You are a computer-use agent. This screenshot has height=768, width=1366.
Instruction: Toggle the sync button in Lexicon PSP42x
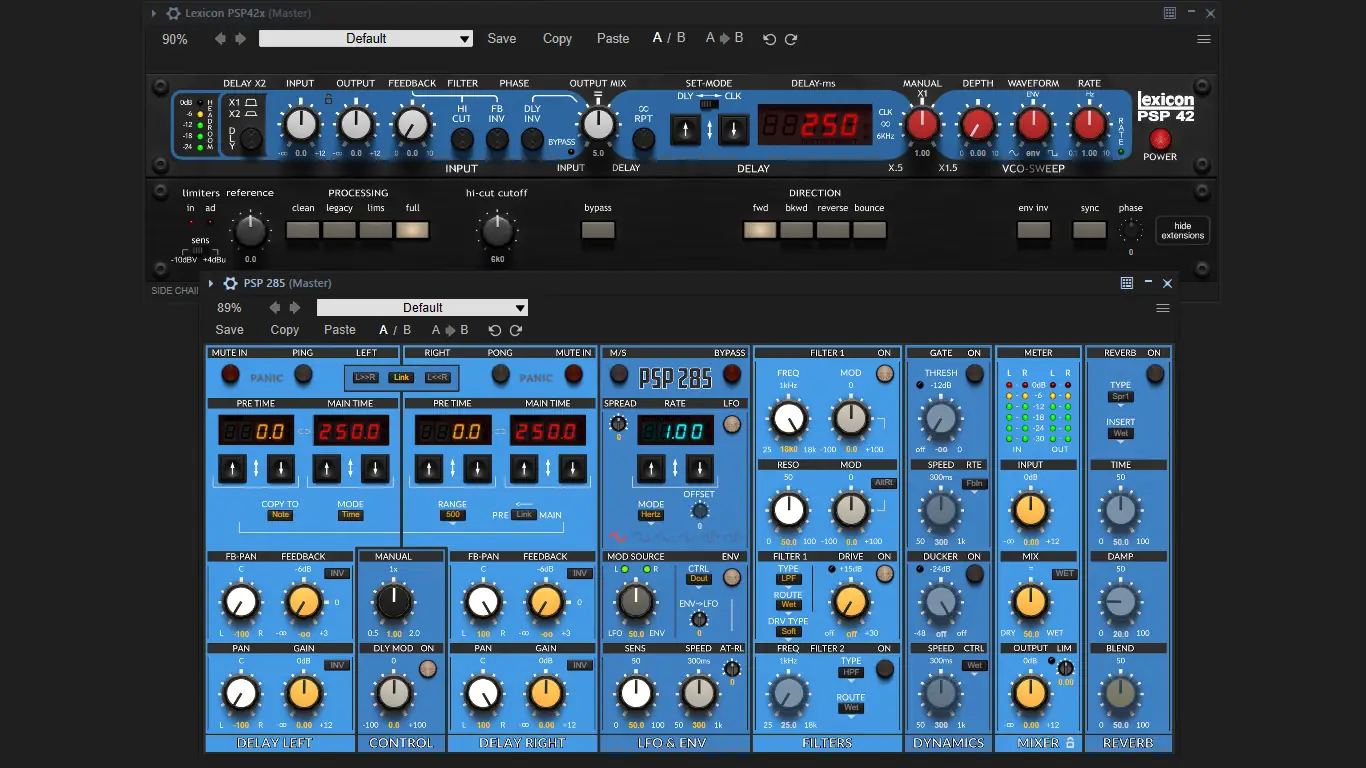click(x=1089, y=230)
